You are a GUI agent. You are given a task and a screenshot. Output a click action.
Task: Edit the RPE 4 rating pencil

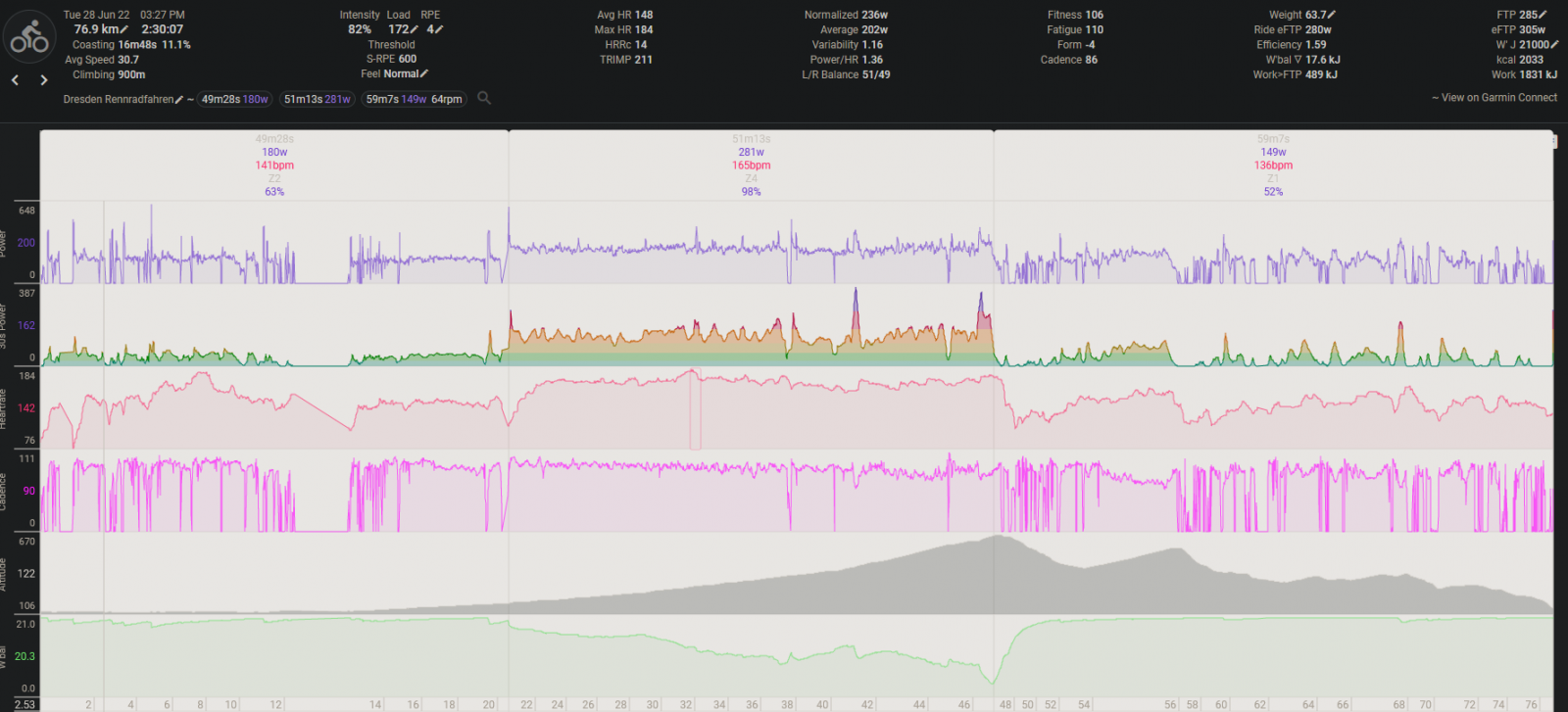[x=439, y=29]
